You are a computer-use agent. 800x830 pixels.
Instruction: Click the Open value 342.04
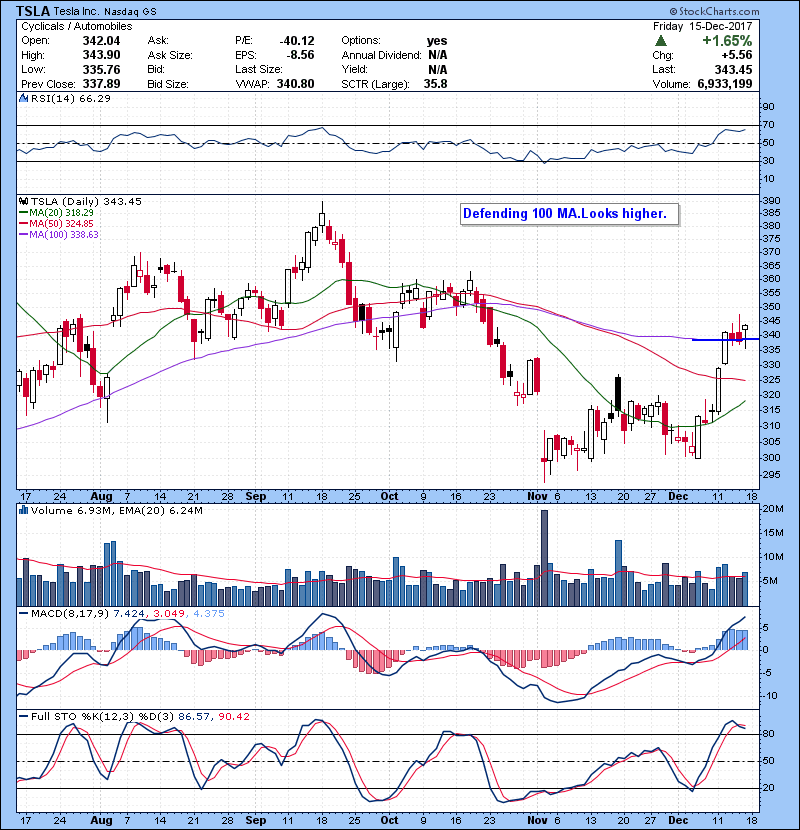click(101, 41)
